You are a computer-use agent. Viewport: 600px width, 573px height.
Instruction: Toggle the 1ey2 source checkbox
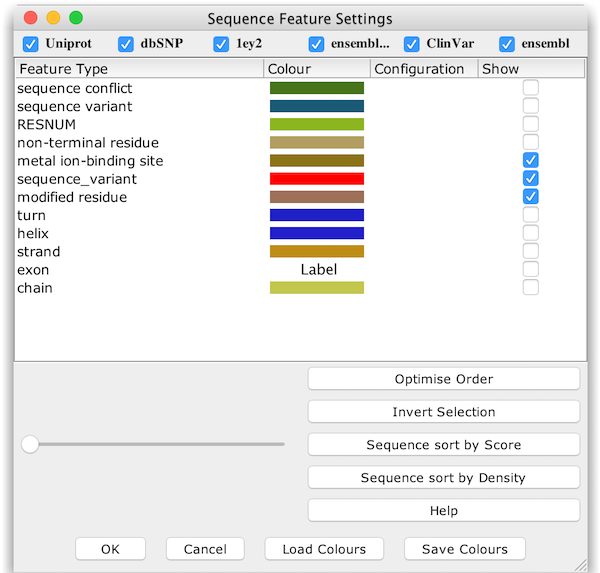(221, 44)
